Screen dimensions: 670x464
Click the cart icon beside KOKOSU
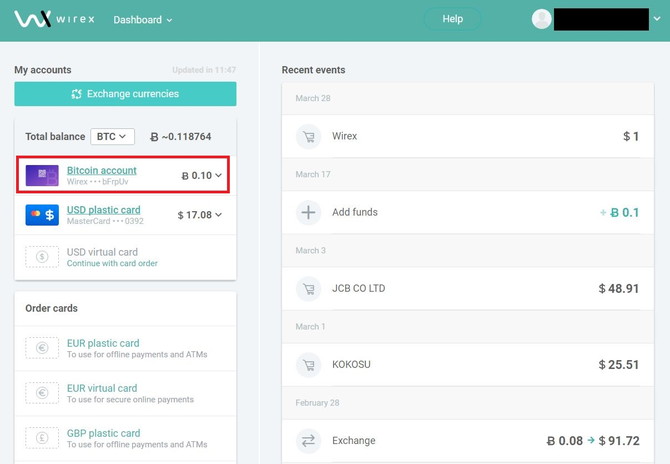(x=309, y=364)
